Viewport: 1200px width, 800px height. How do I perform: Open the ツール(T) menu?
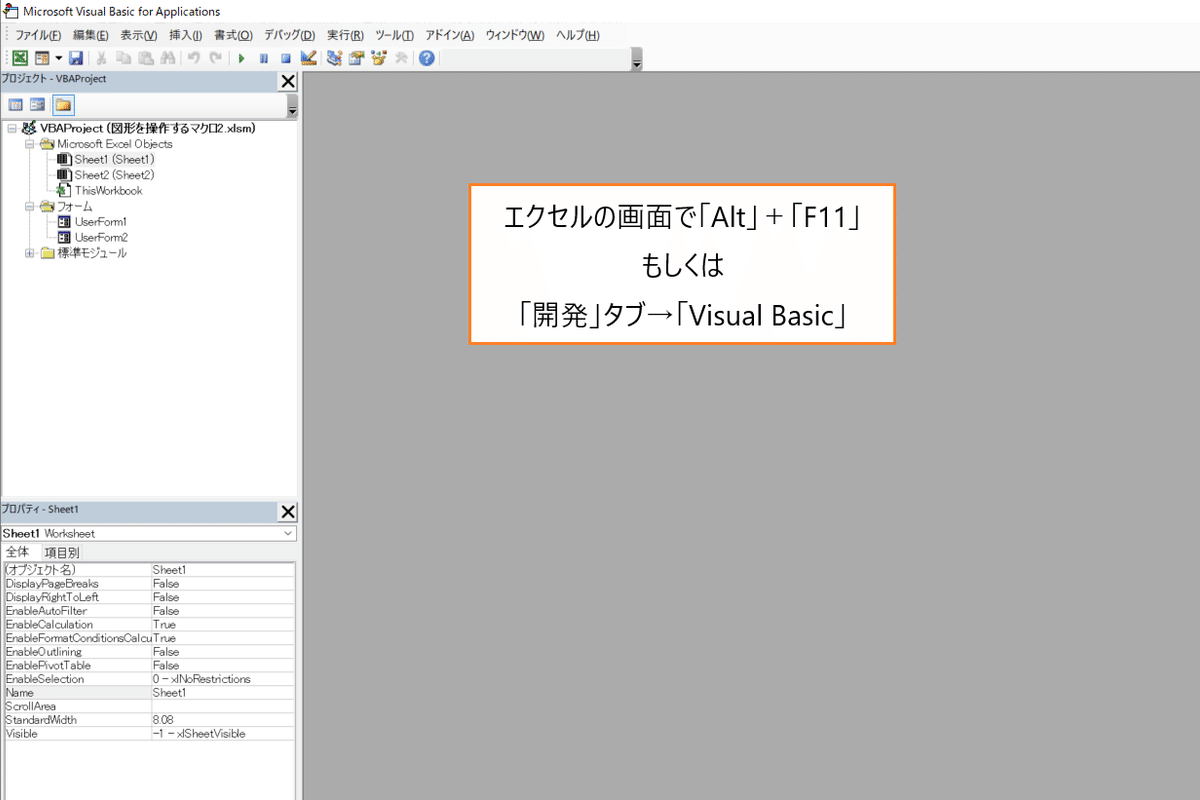click(x=394, y=35)
